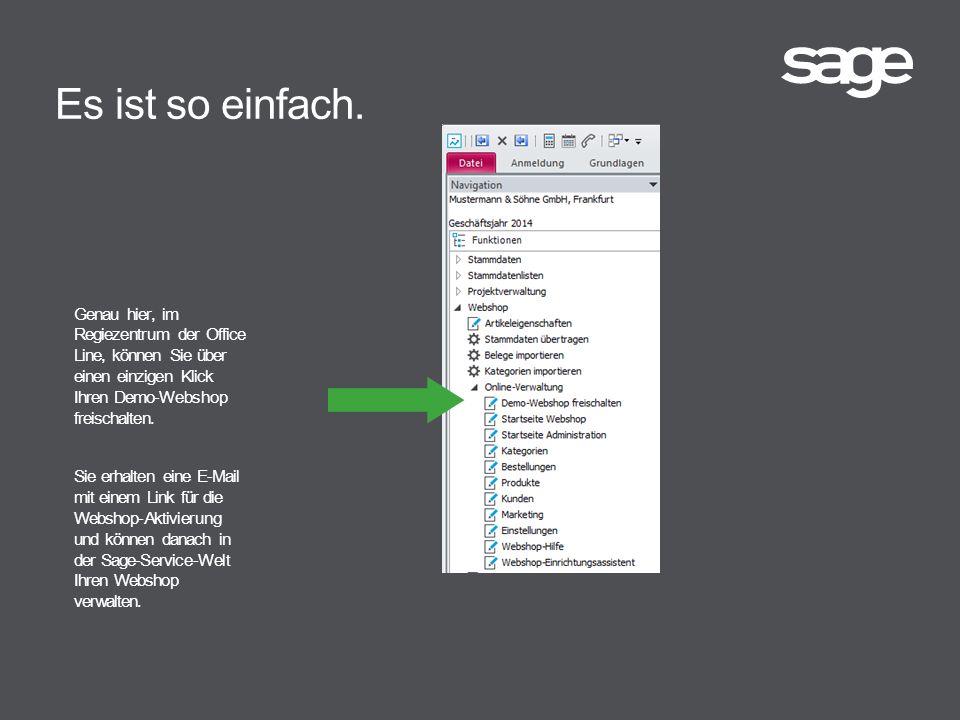
Task: Click the gear icon for Belege importieren
Action: point(474,355)
